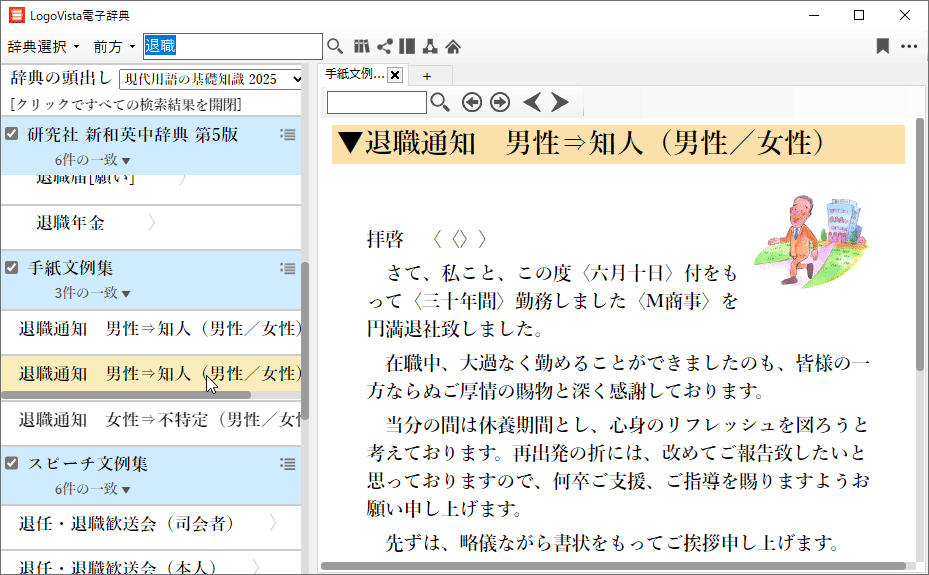Screen dimensions: 929x575
Task: Select 退職通知 女性⇒不特定 result
Action: pos(151,420)
